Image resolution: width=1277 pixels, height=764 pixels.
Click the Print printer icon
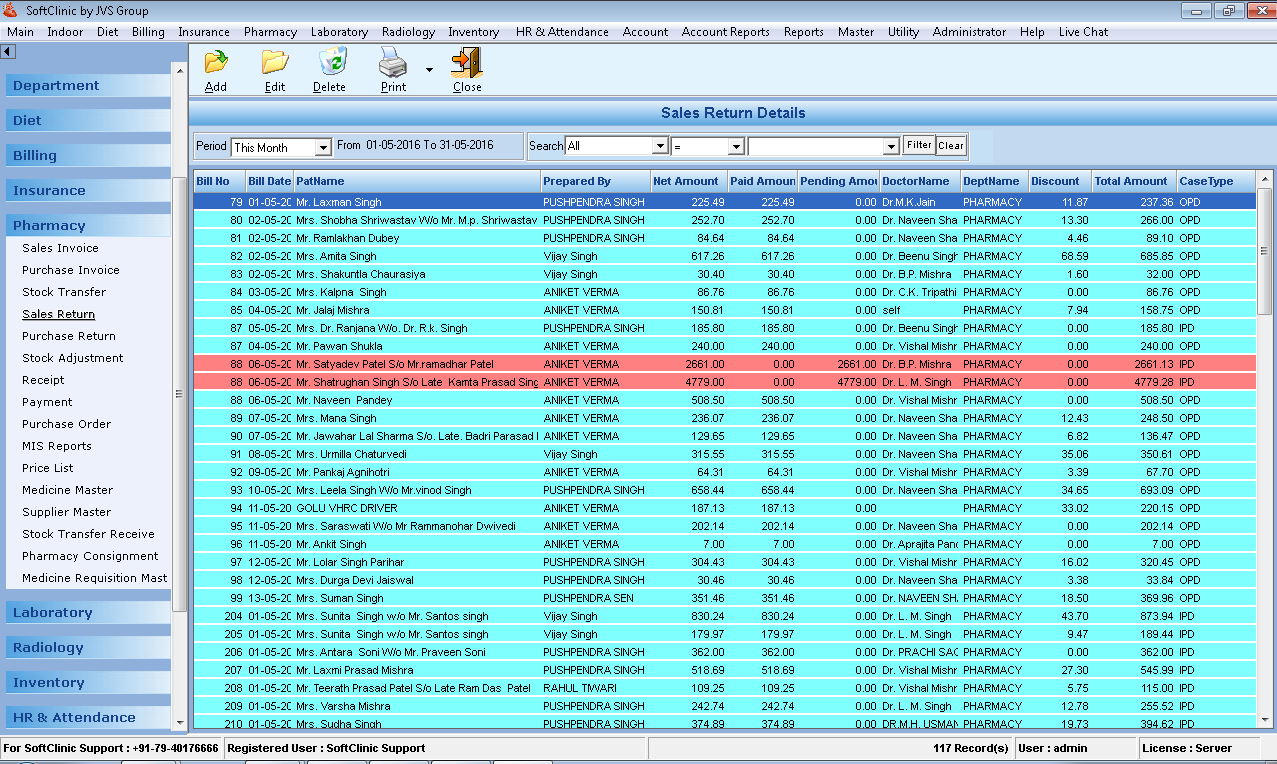(x=393, y=63)
